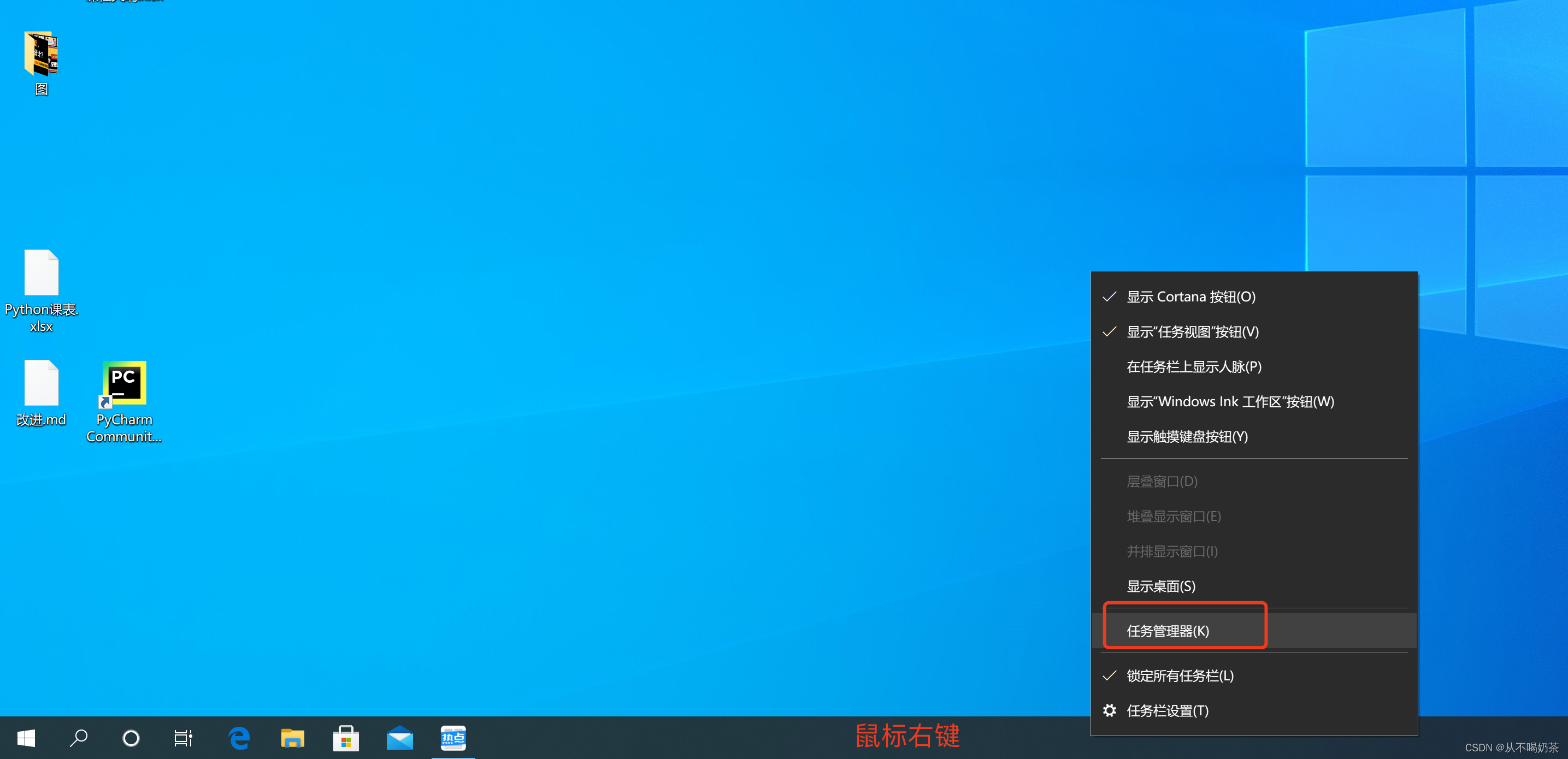Uncheck 显示 Cortana 按钮(O) option

1190,297
